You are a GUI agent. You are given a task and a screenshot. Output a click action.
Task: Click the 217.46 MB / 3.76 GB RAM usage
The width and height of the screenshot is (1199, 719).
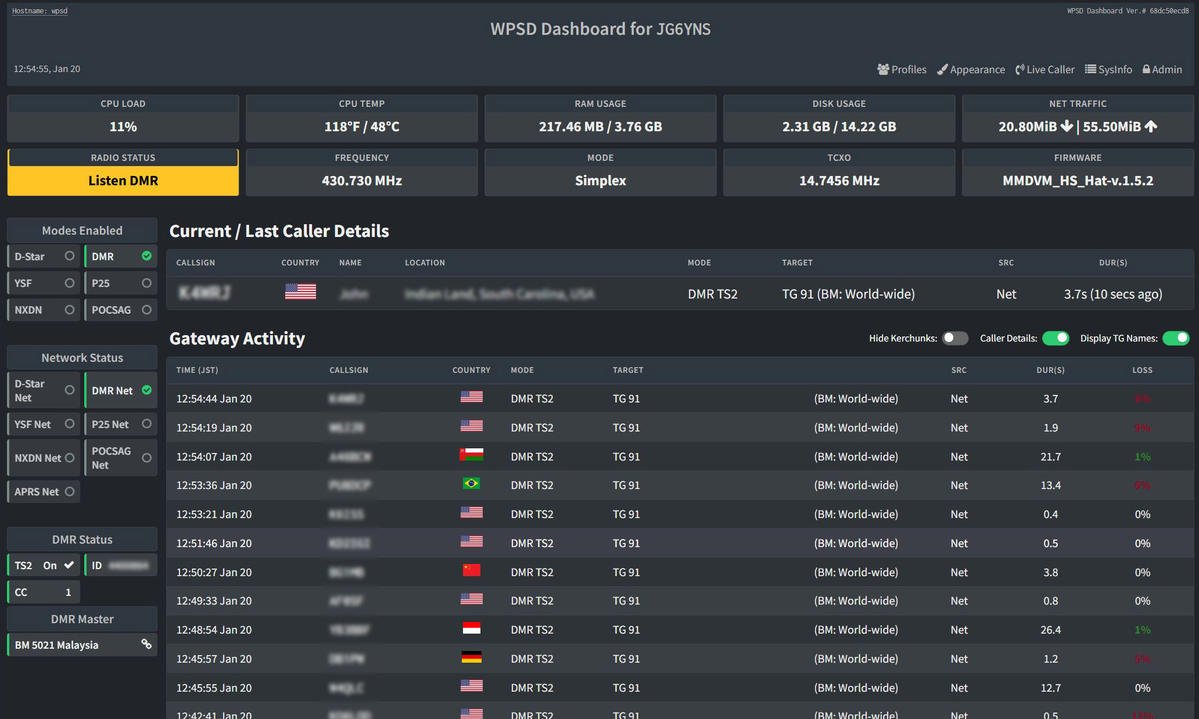[600, 126]
